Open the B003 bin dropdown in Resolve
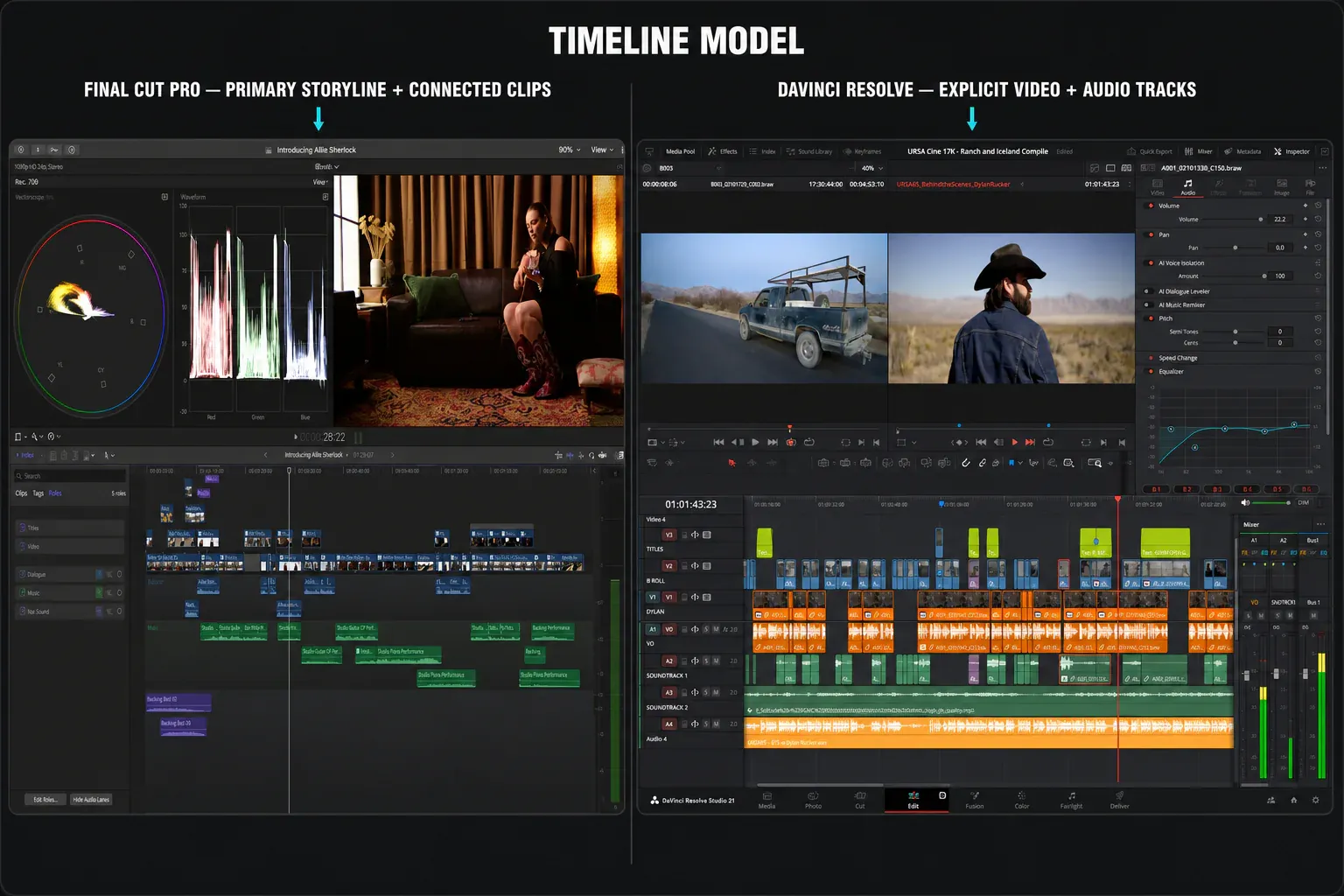This screenshot has height=896, width=1344. pyautogui.click(x=690, y=168)
